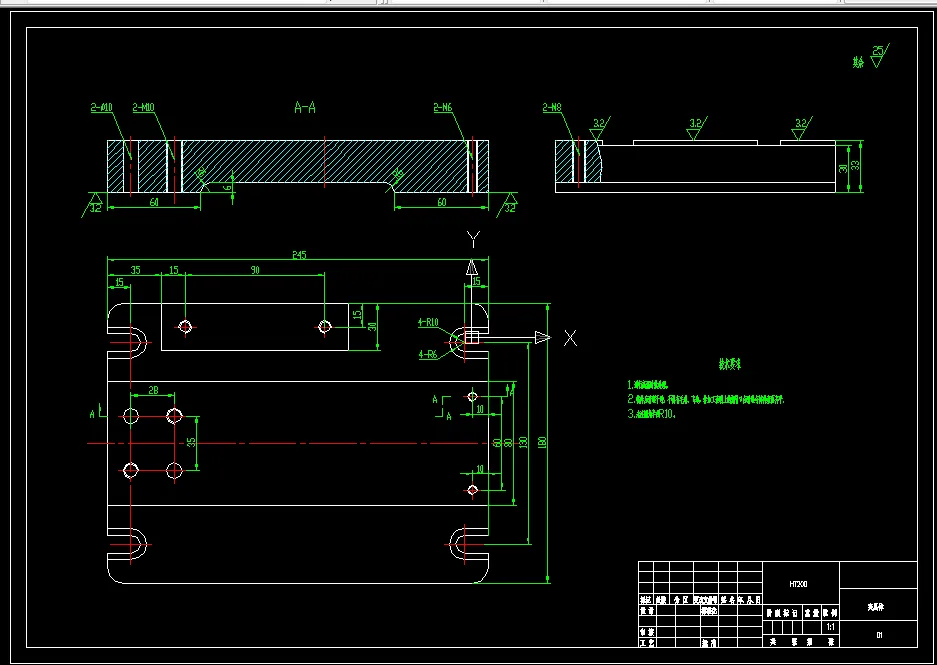Click the 2-M8 thread callout label
937x665 pixels.
(x=552, y=108)
